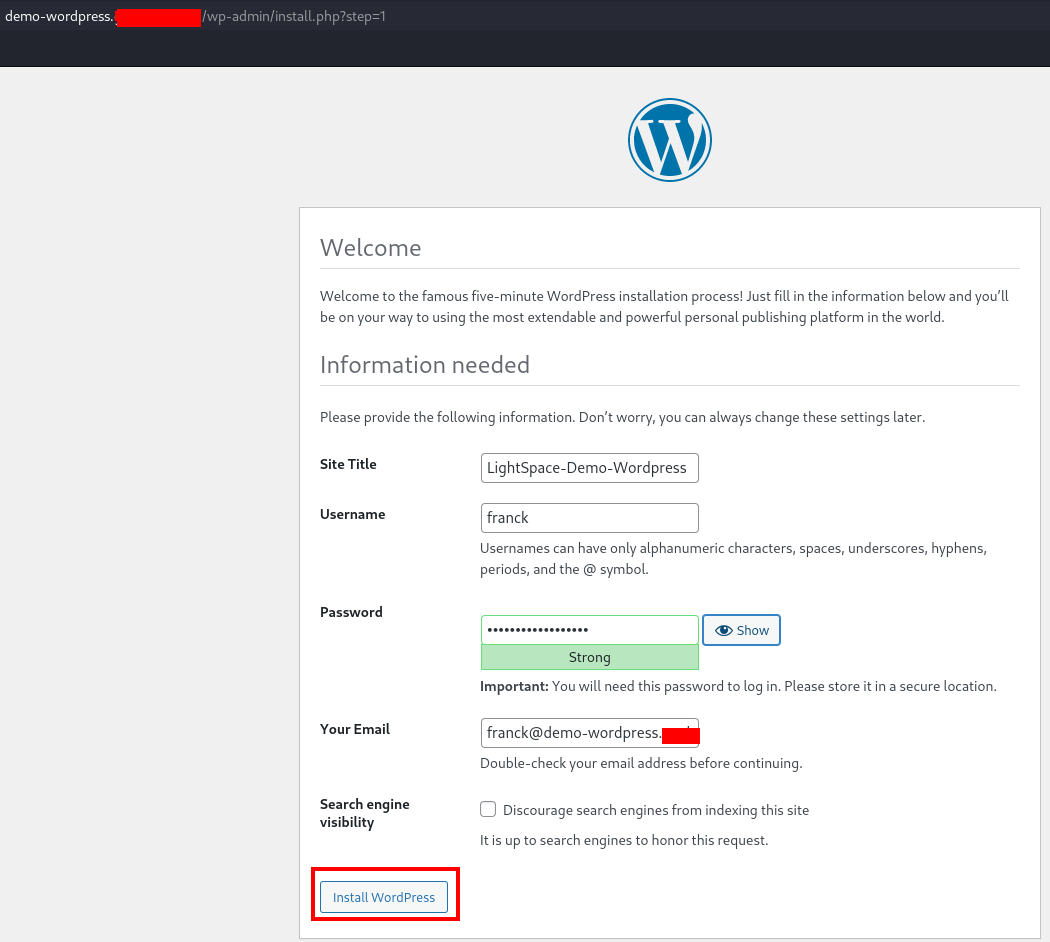Click the Strong password strength indicator

tap(589, 657)
